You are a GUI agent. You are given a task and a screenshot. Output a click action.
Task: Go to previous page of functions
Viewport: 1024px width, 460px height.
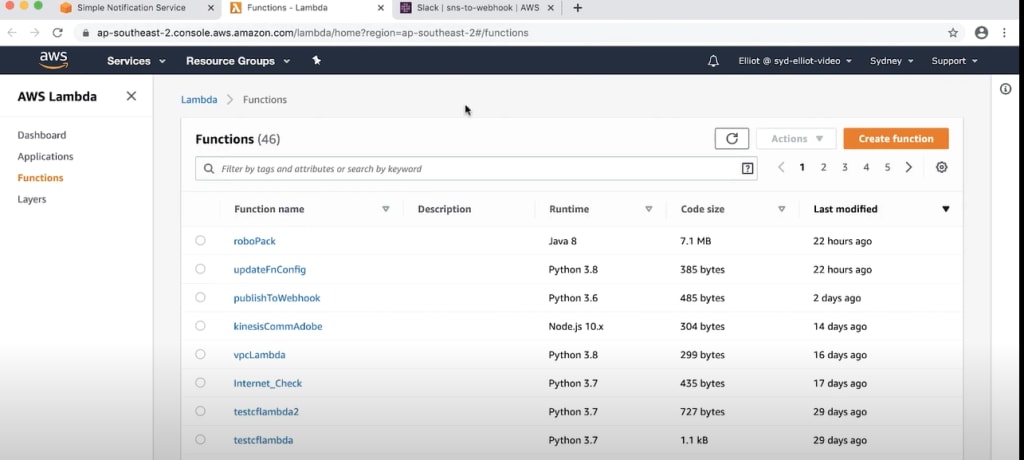pos(781,167)
